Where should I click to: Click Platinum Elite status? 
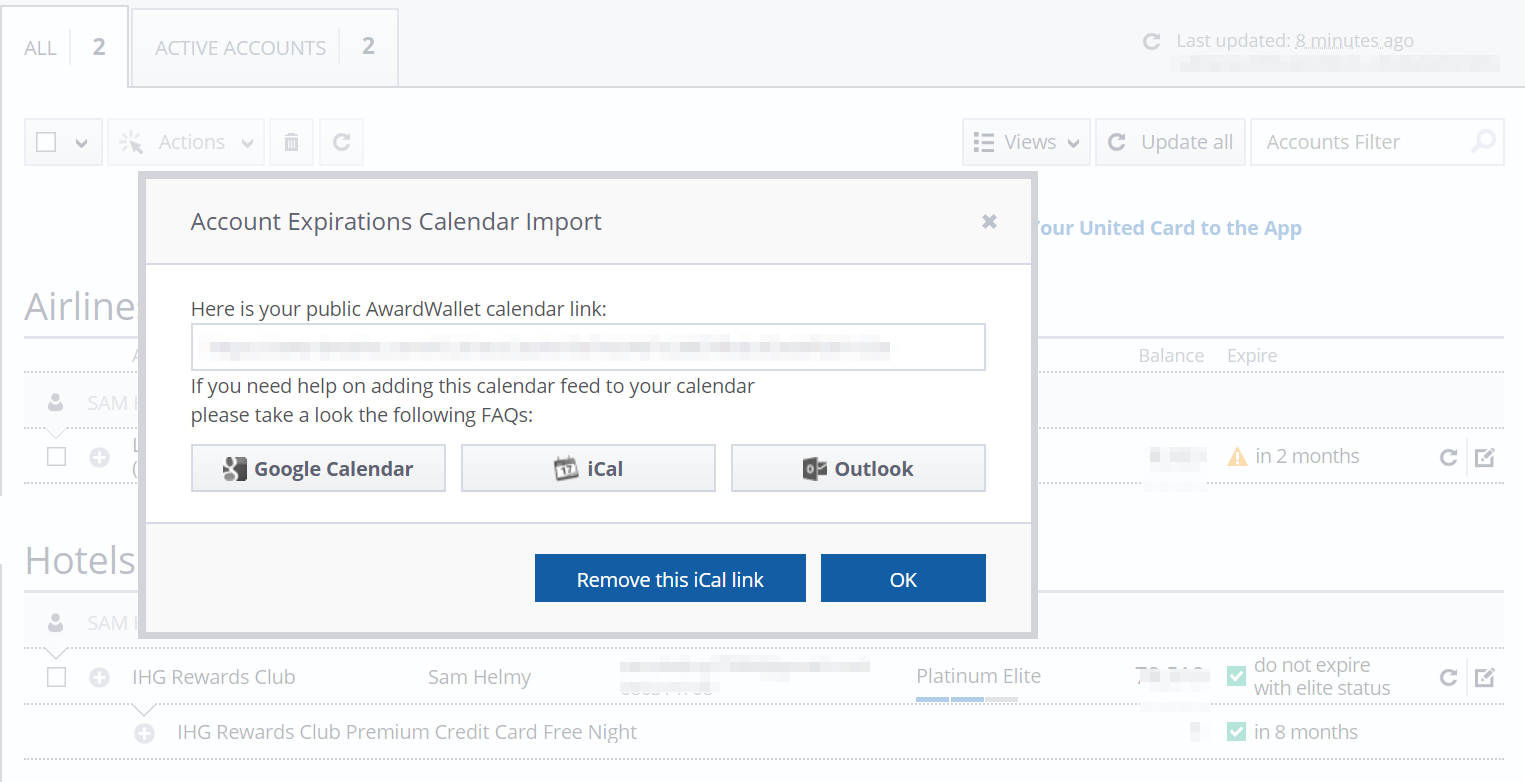point(978,676)
